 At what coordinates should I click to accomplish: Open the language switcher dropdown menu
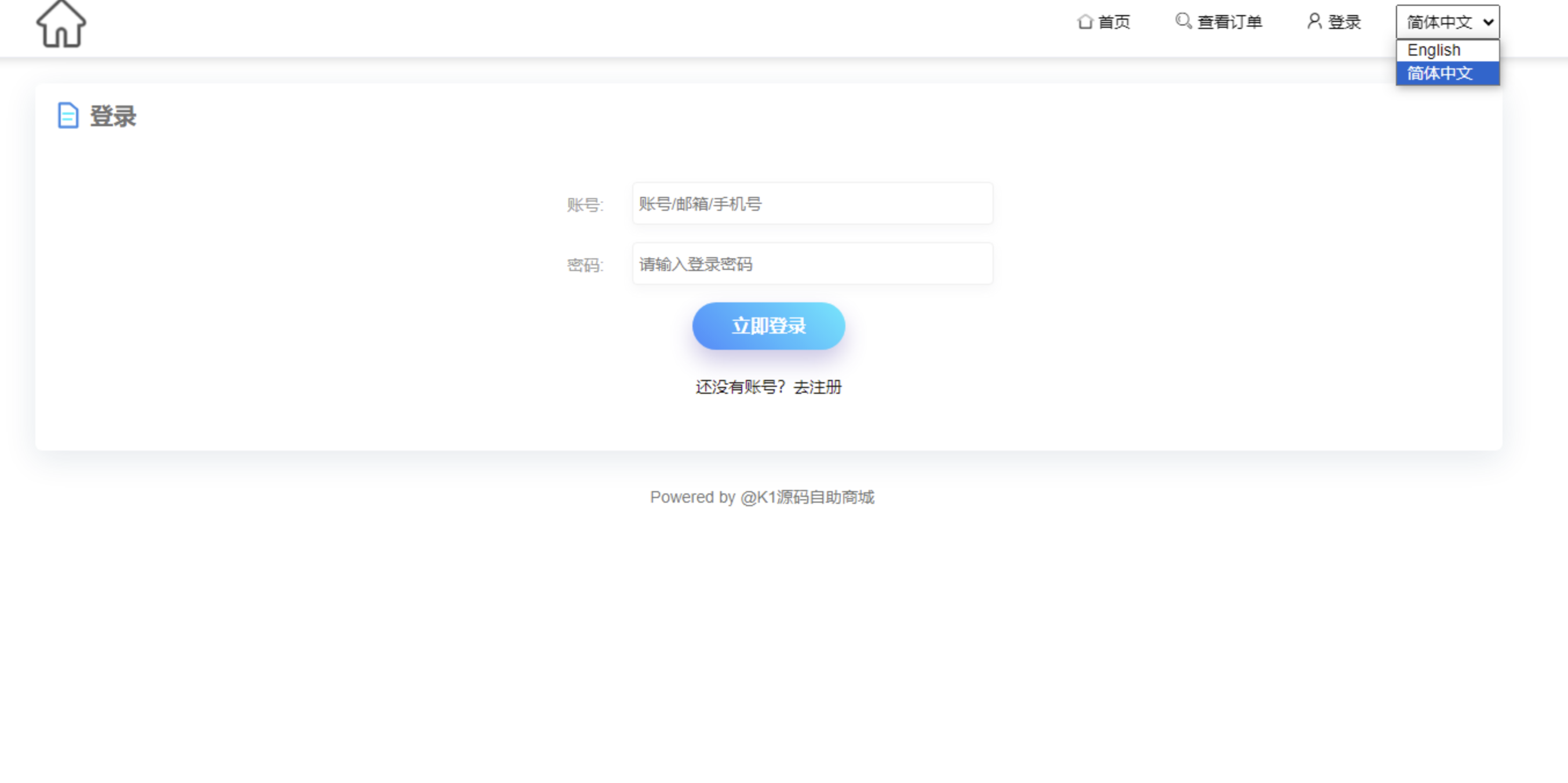click(x=1447, y=21)
